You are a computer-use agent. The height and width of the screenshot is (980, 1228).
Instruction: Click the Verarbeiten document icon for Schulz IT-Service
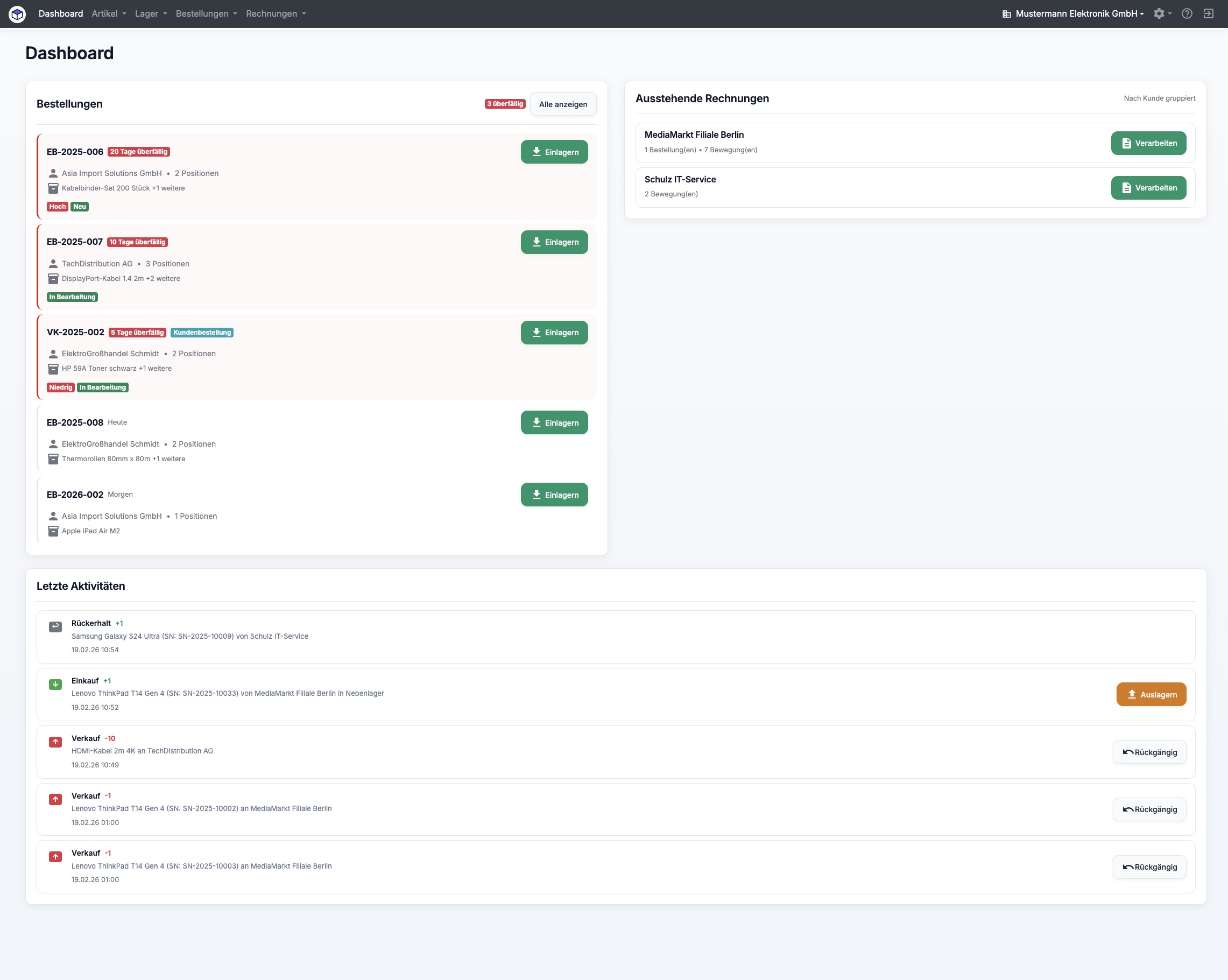(1127, 187)
